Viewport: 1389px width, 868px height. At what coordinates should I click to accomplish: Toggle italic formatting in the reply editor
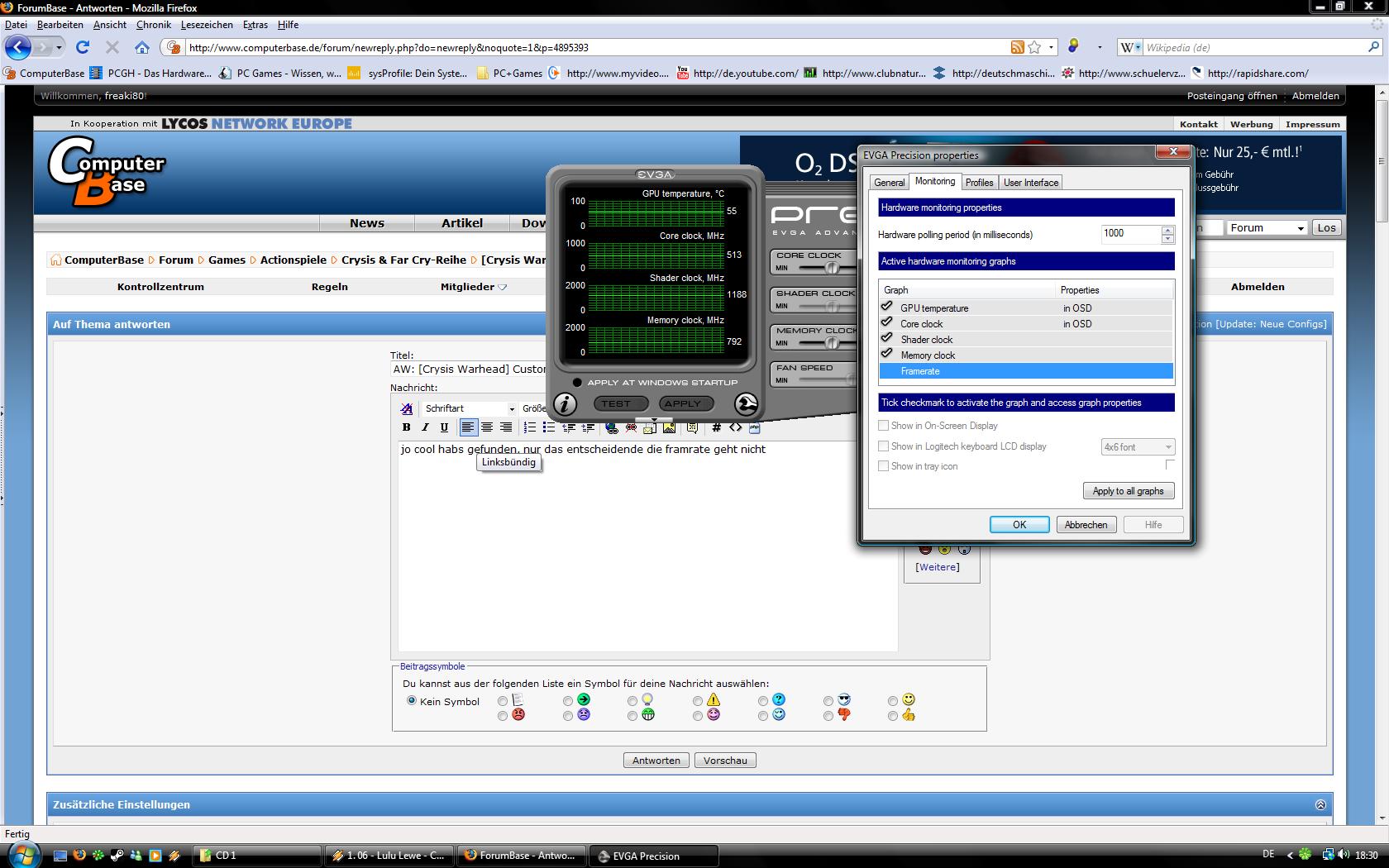[x=425, y=427]
